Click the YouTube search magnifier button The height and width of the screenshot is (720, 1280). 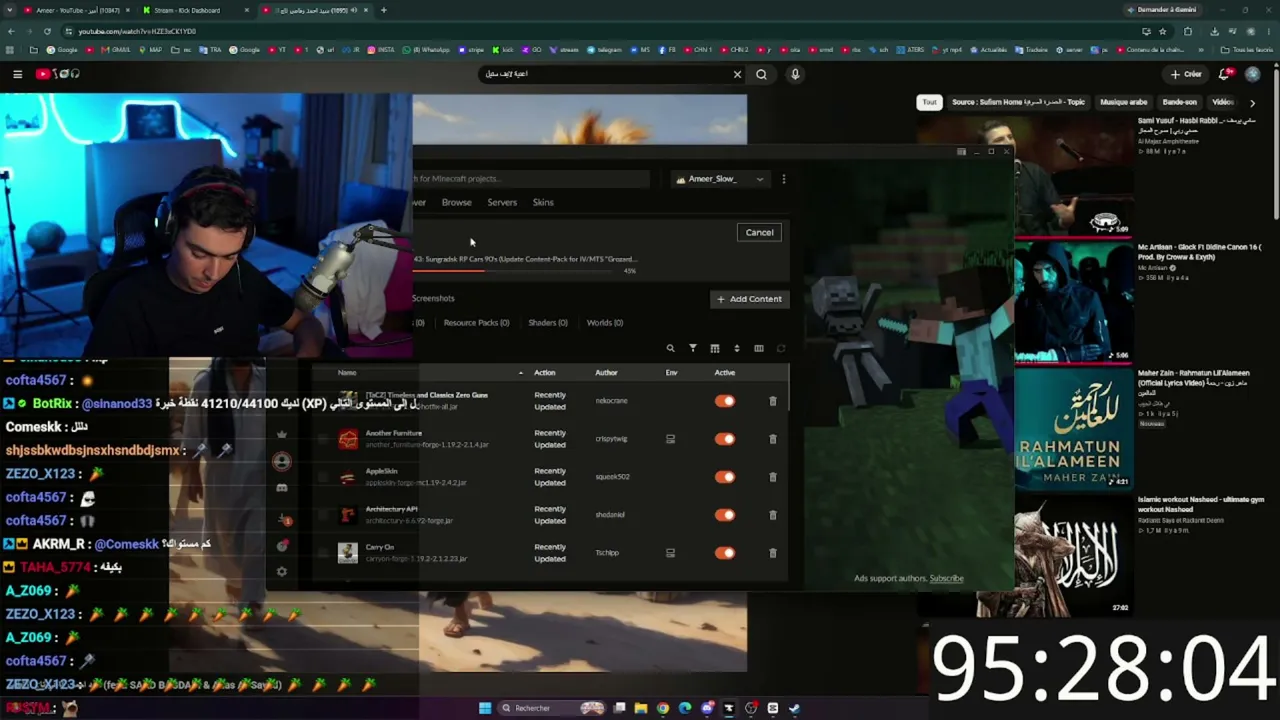click(762, 74)
